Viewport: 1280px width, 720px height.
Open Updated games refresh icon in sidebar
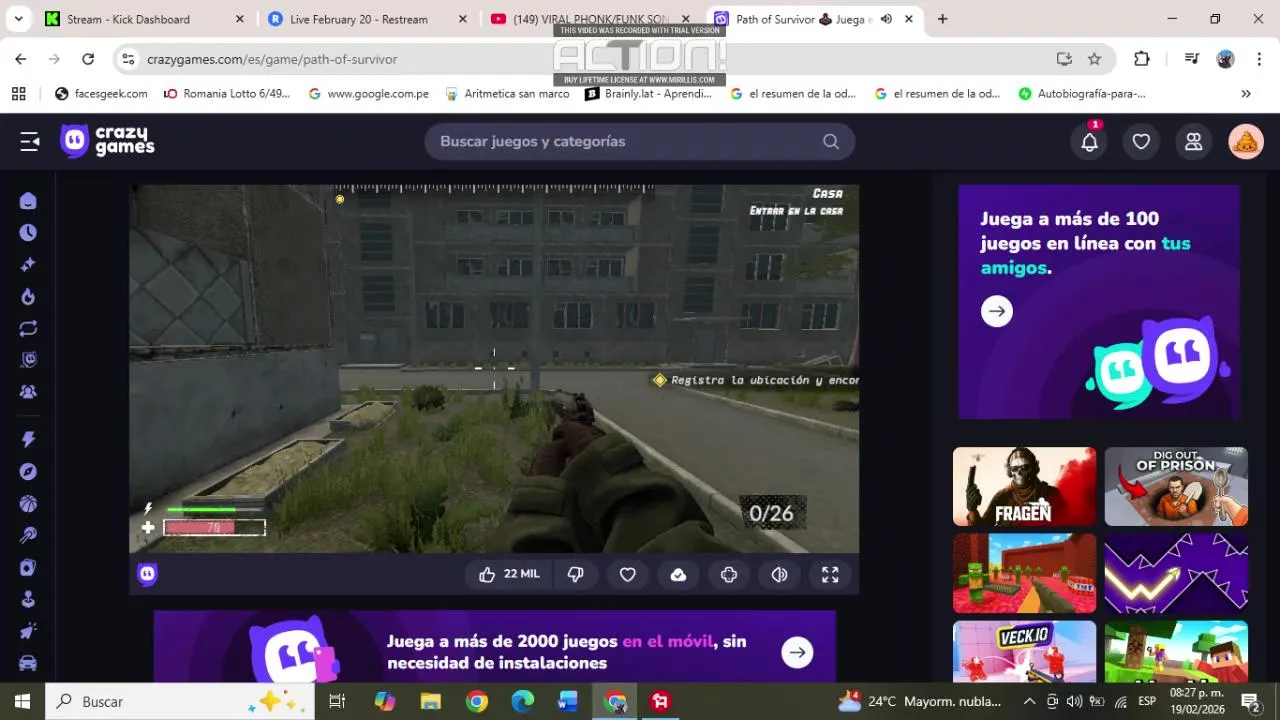pyautogui.click(x=28, y=328)
